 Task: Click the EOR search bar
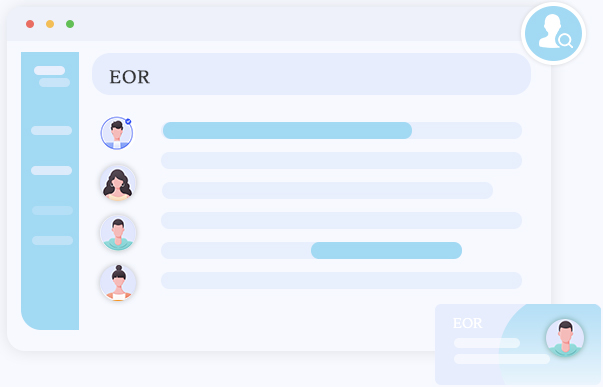pyautogui.click(x=311, y=74)
